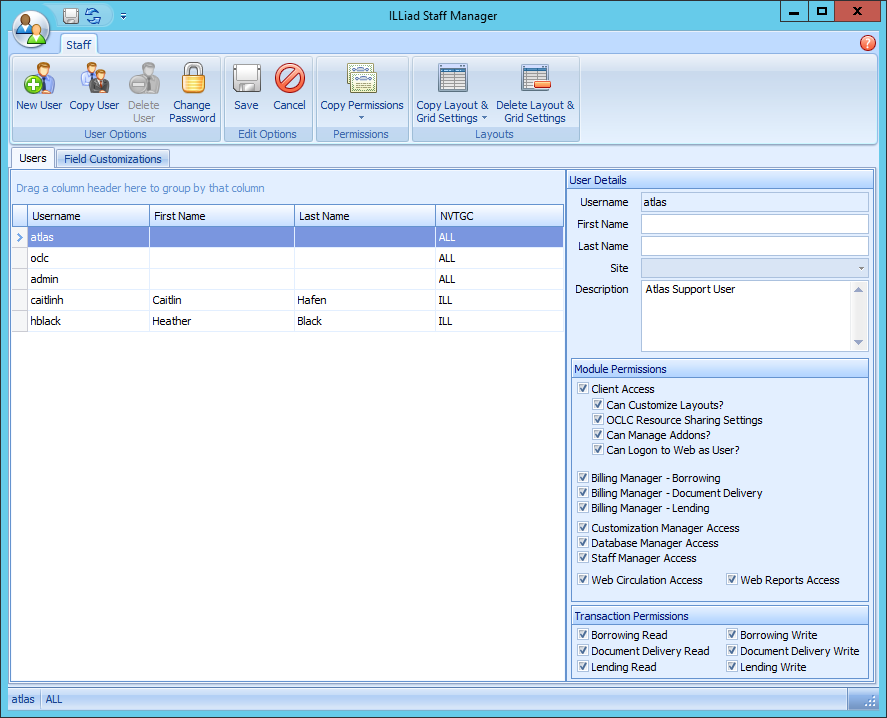Select the Staff ribbon tab
The width and height of the screenshot is (887, 718).
coord(78,45)
